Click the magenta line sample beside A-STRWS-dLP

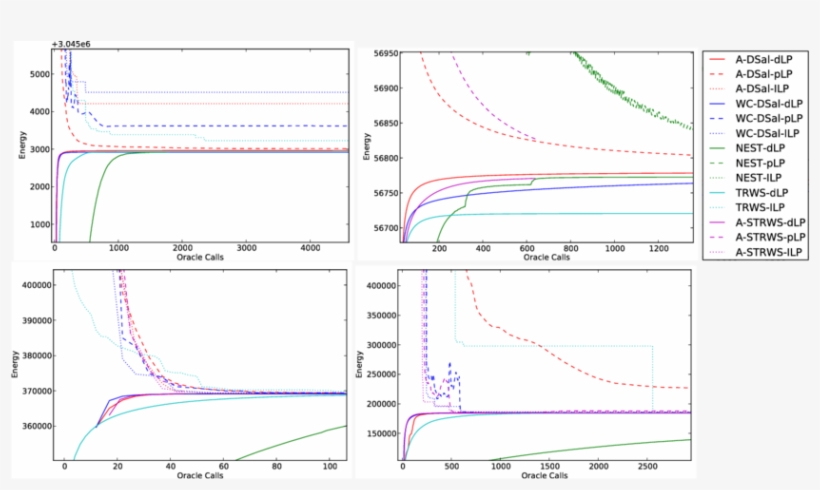click(719, 224)
